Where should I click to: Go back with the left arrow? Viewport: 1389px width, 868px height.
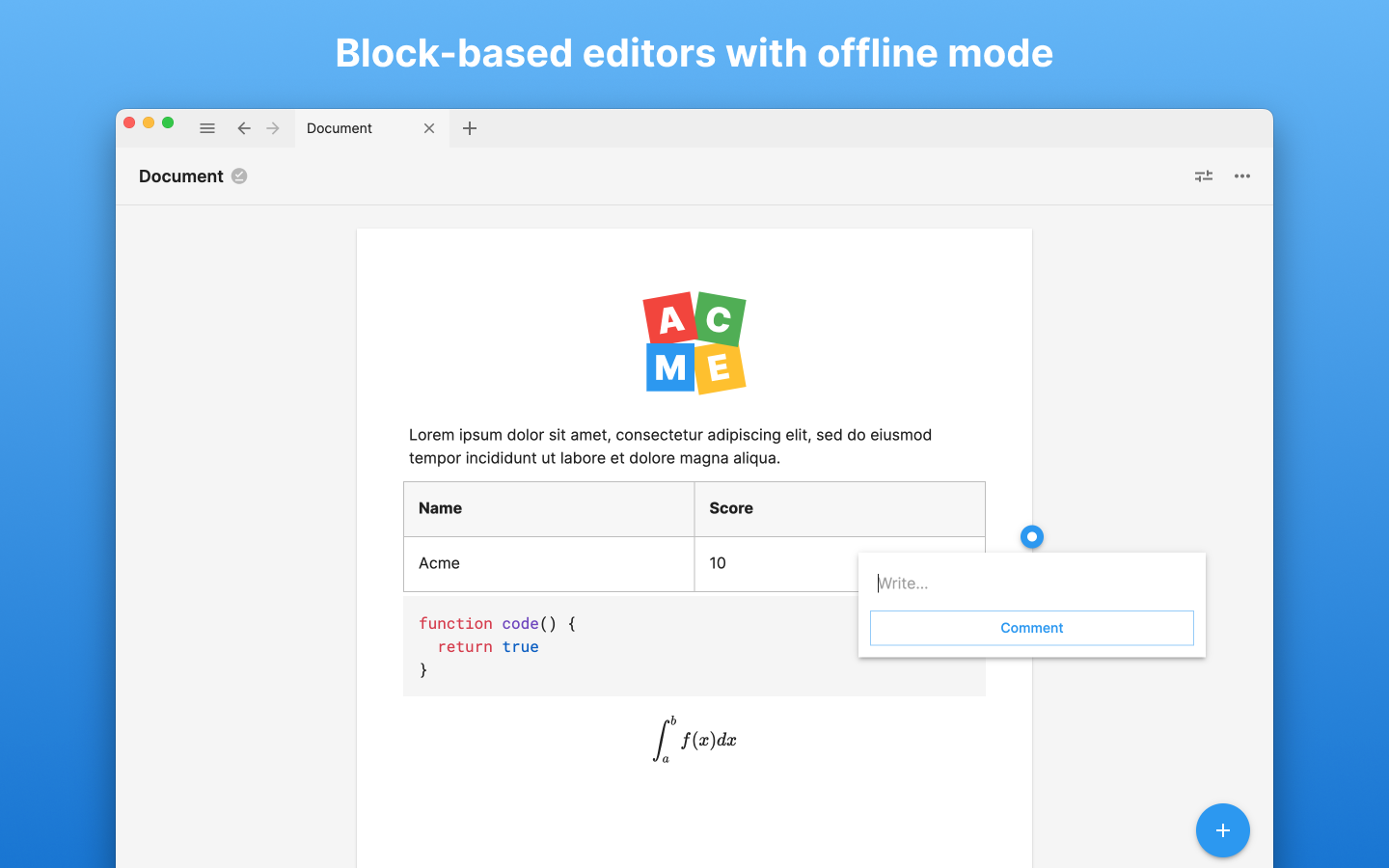[244, 128]
